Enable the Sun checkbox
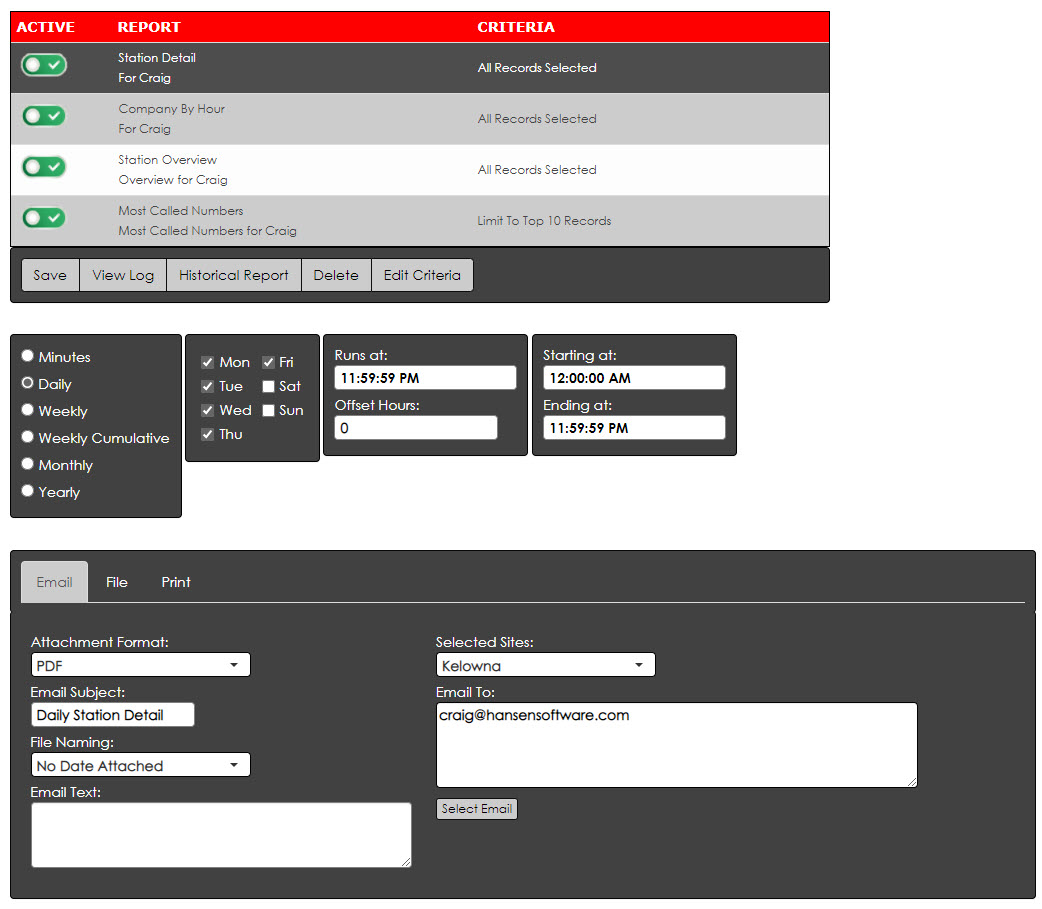This screenshot has width=1042, height=909. (x=268, y=409)
